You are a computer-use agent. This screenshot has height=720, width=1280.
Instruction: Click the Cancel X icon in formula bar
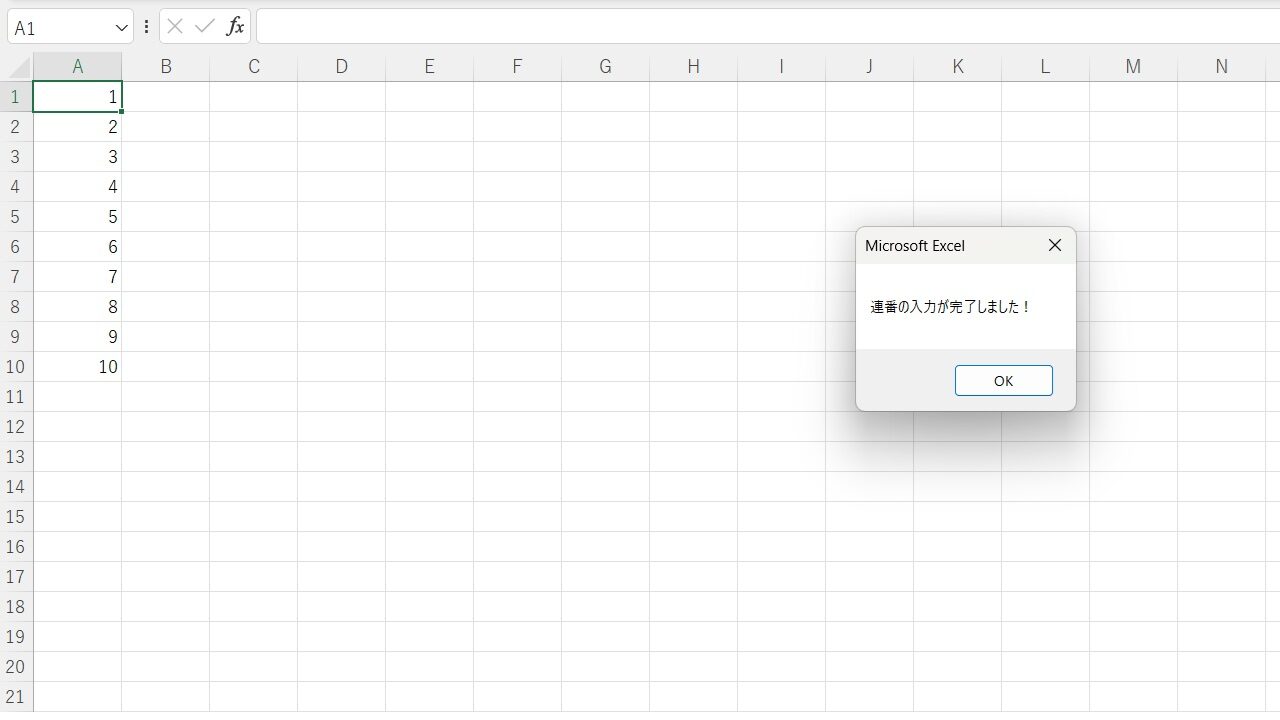[175, 27]
